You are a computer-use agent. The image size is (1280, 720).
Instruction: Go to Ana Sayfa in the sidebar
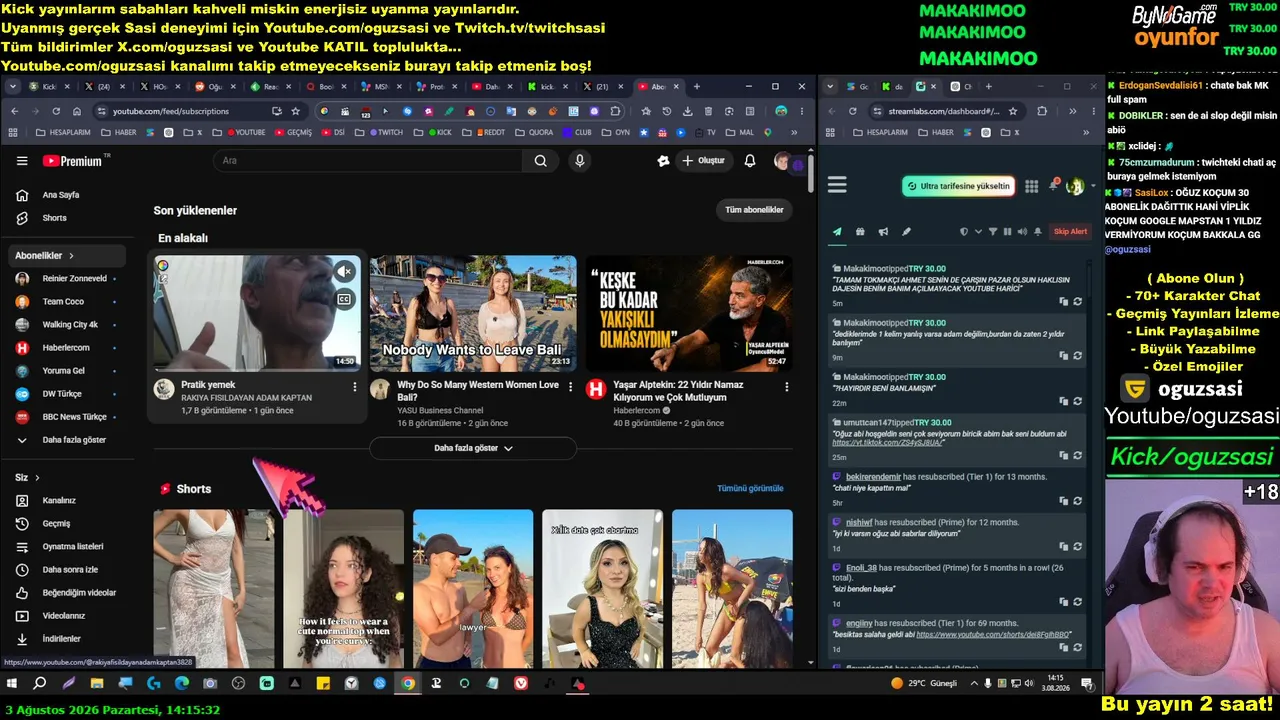(x=66, y=195)
